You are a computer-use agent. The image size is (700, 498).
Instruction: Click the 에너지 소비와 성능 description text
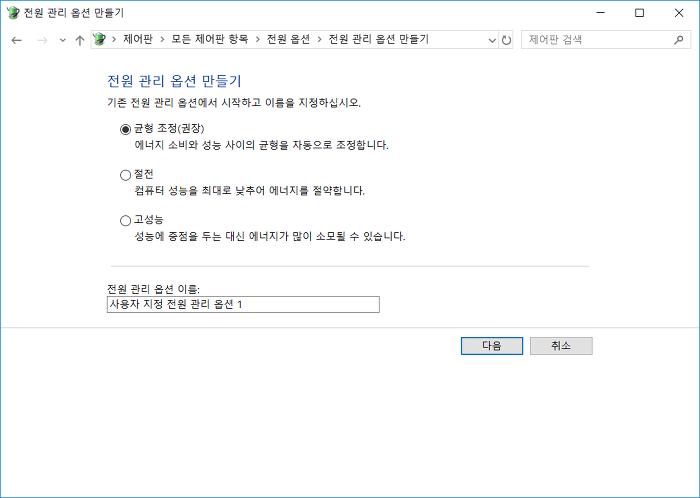pos(262,145)
